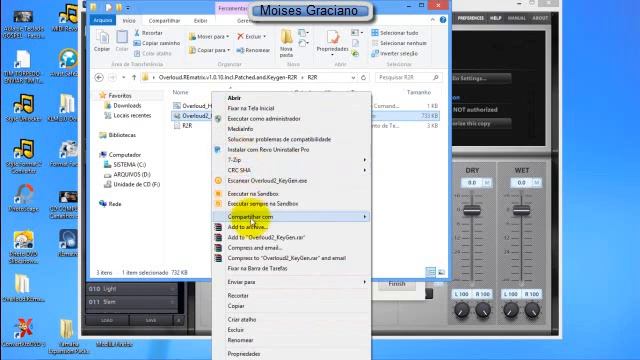This screenshot has height=360, width=640.
Task: Expand the Enviar para submenu
Action: pyautogui.click(x=292, y=282)
